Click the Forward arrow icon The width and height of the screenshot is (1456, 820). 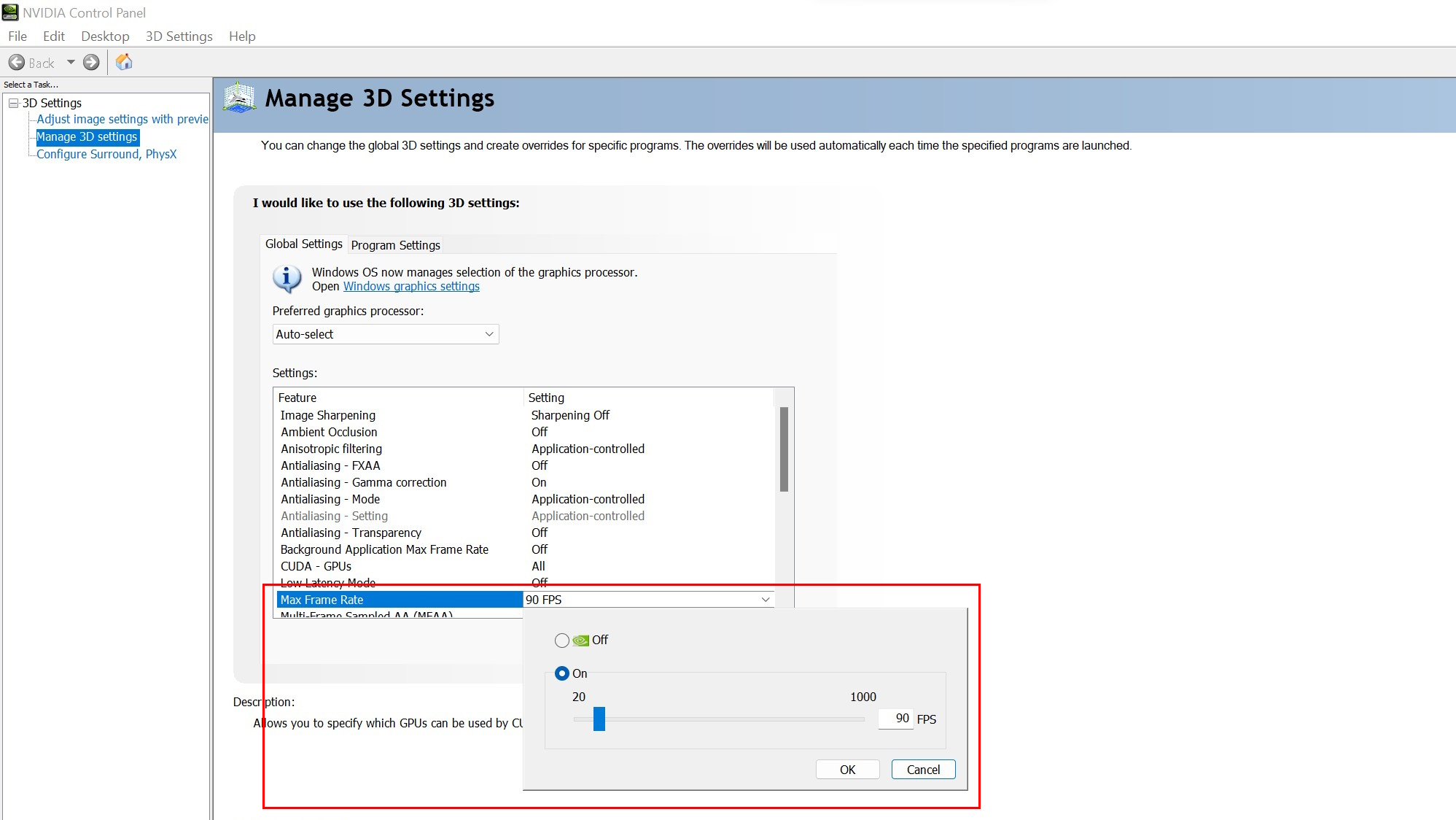coord(91,63)
